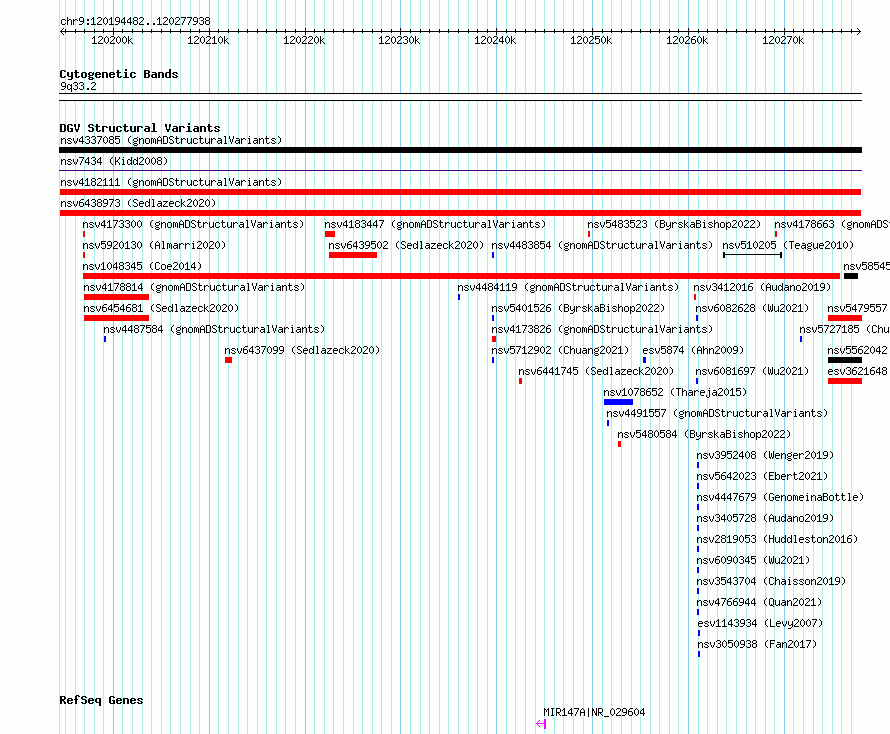Click nsv5479557 red variant bar
Viewport: 890px width, 734px height.
click(x=845, y=318)
